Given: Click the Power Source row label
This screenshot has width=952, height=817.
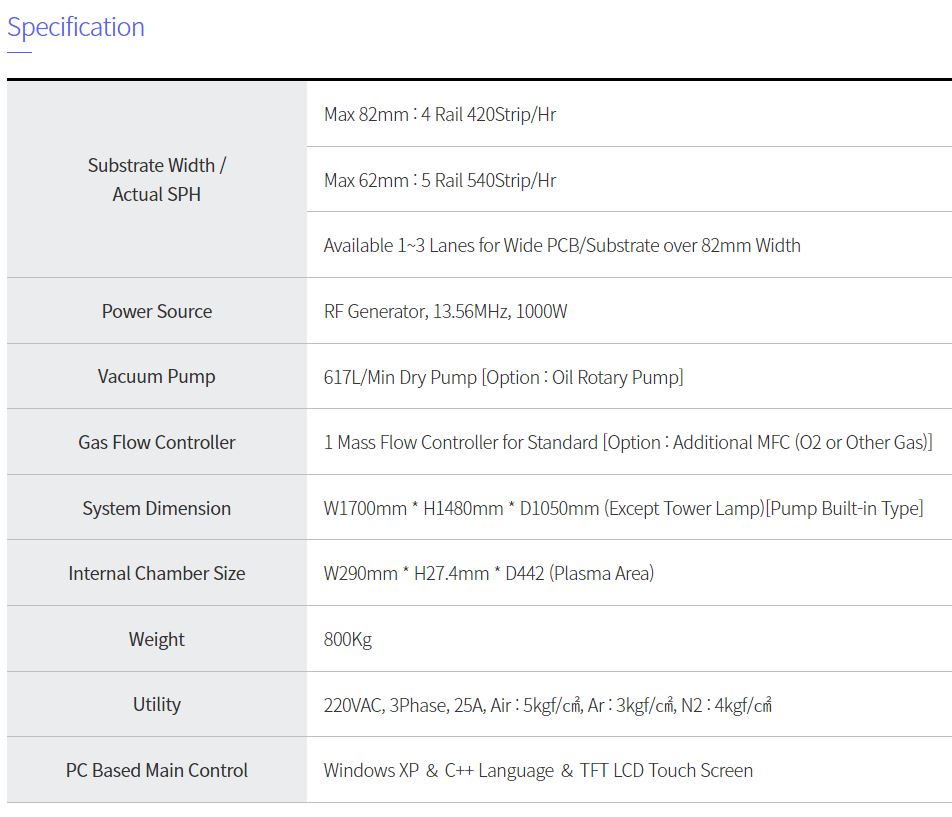Looking at the screenshot, I should pos(157,311).
